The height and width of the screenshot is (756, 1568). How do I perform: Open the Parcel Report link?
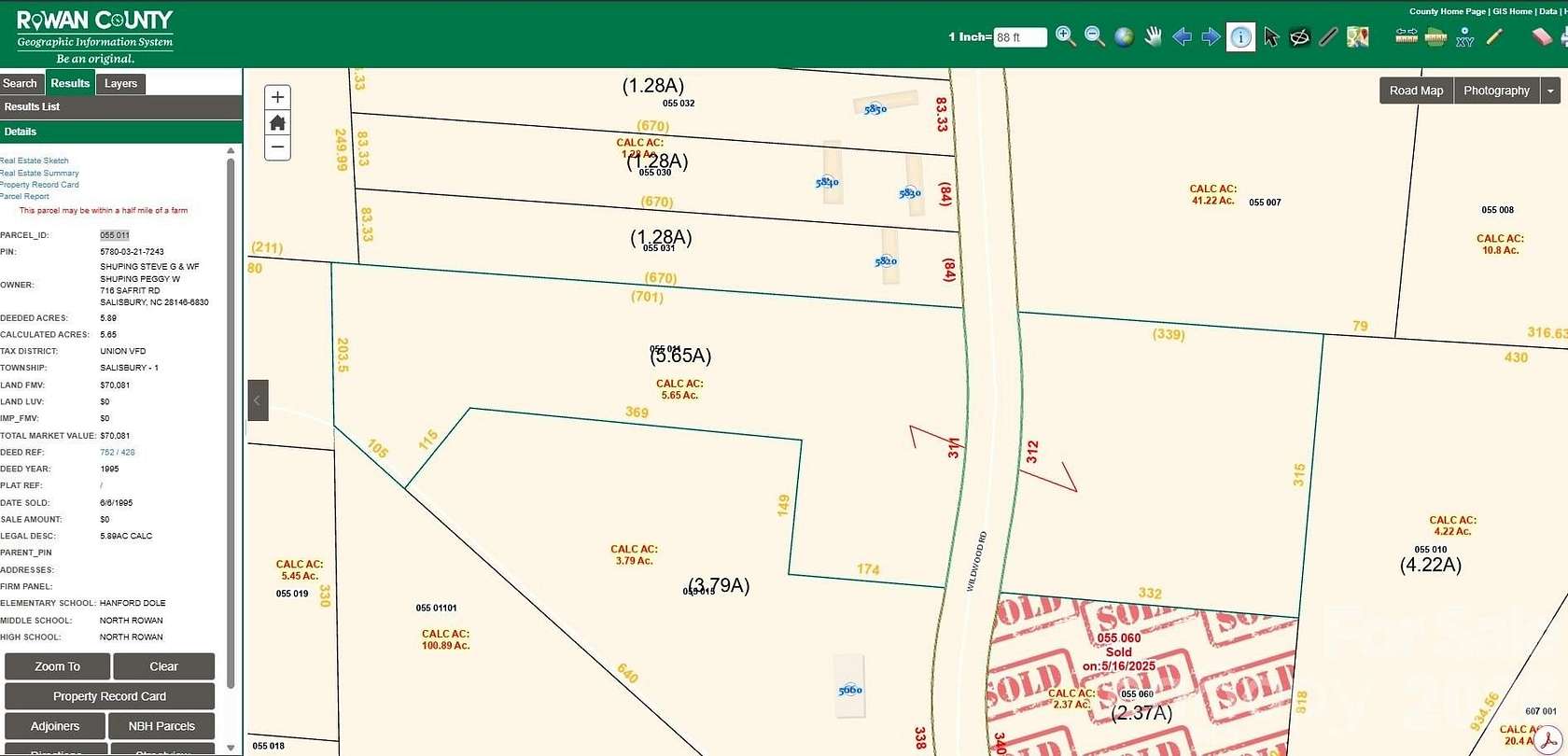pos(25,196)
